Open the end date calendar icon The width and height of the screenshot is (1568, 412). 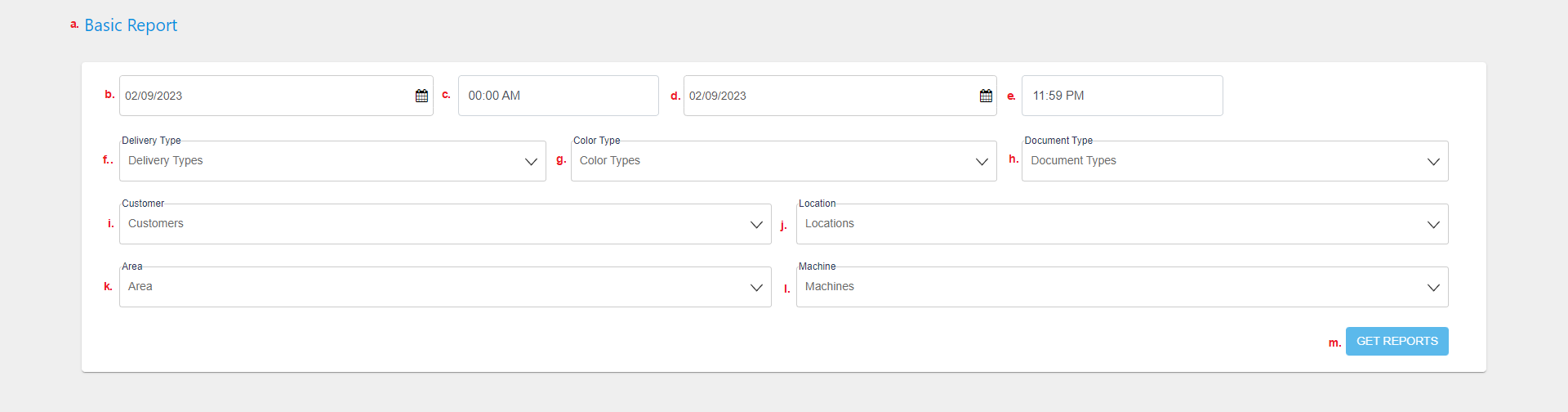pyautogui.click(x=986, y=96)
